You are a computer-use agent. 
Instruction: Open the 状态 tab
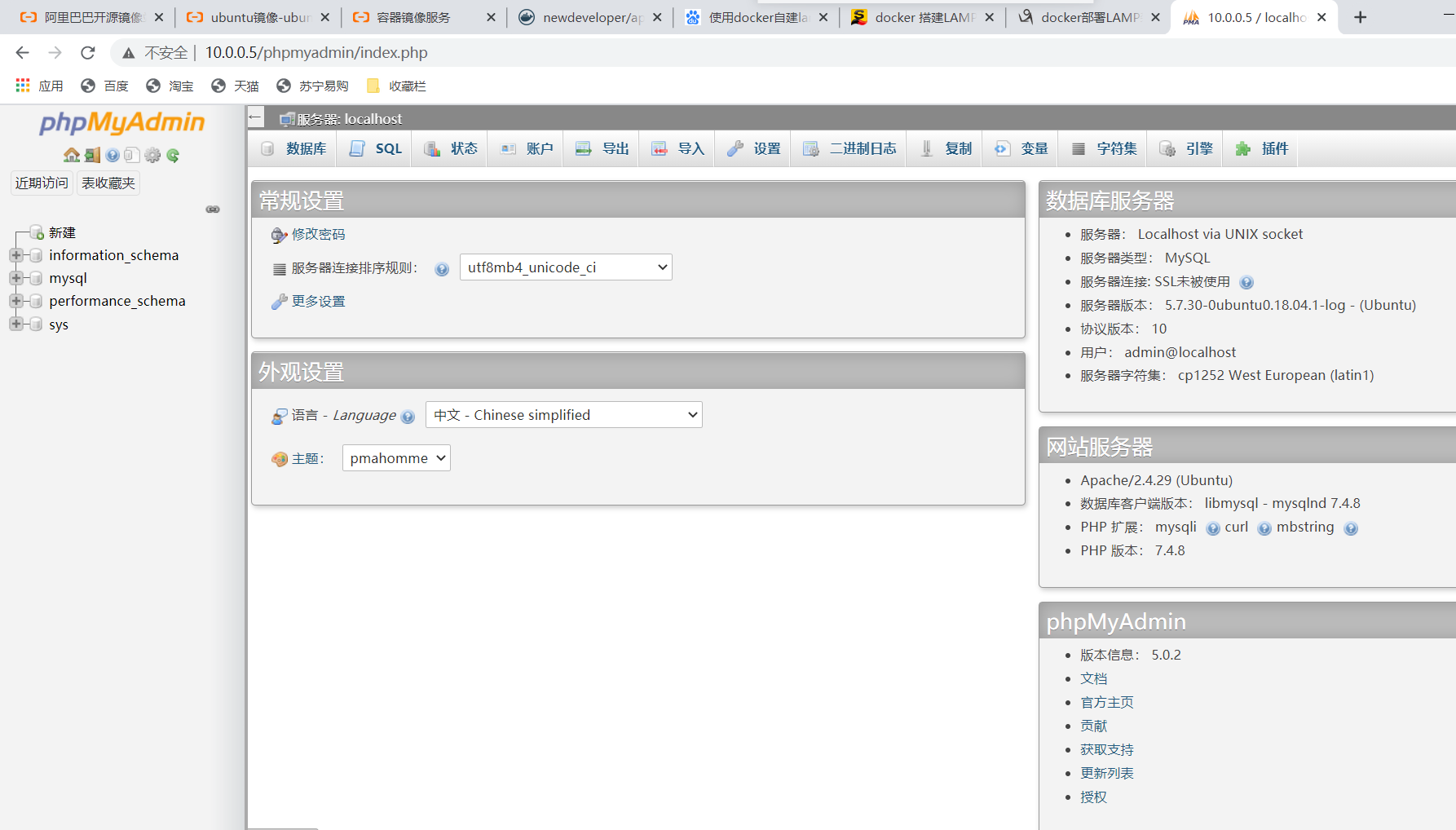point(450,148)
